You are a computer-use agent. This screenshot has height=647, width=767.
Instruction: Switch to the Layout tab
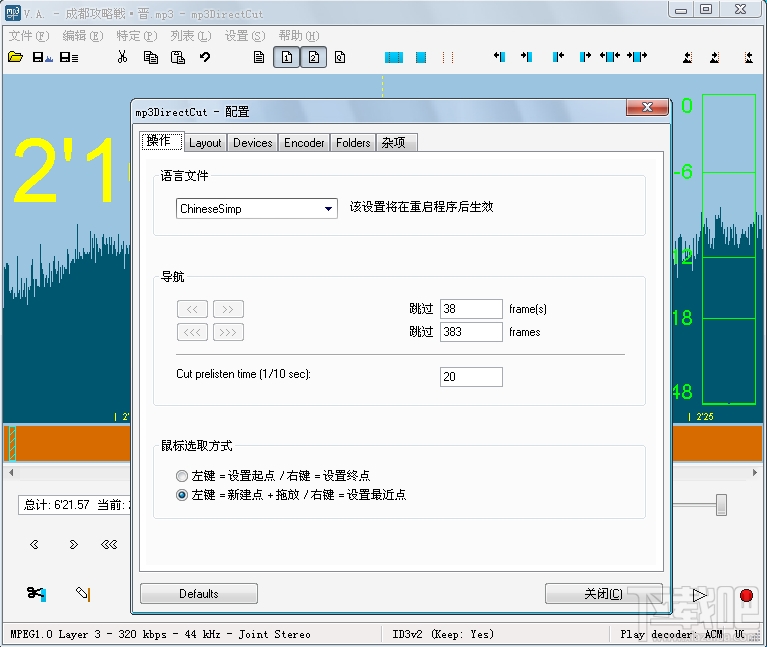pos(205,143)
